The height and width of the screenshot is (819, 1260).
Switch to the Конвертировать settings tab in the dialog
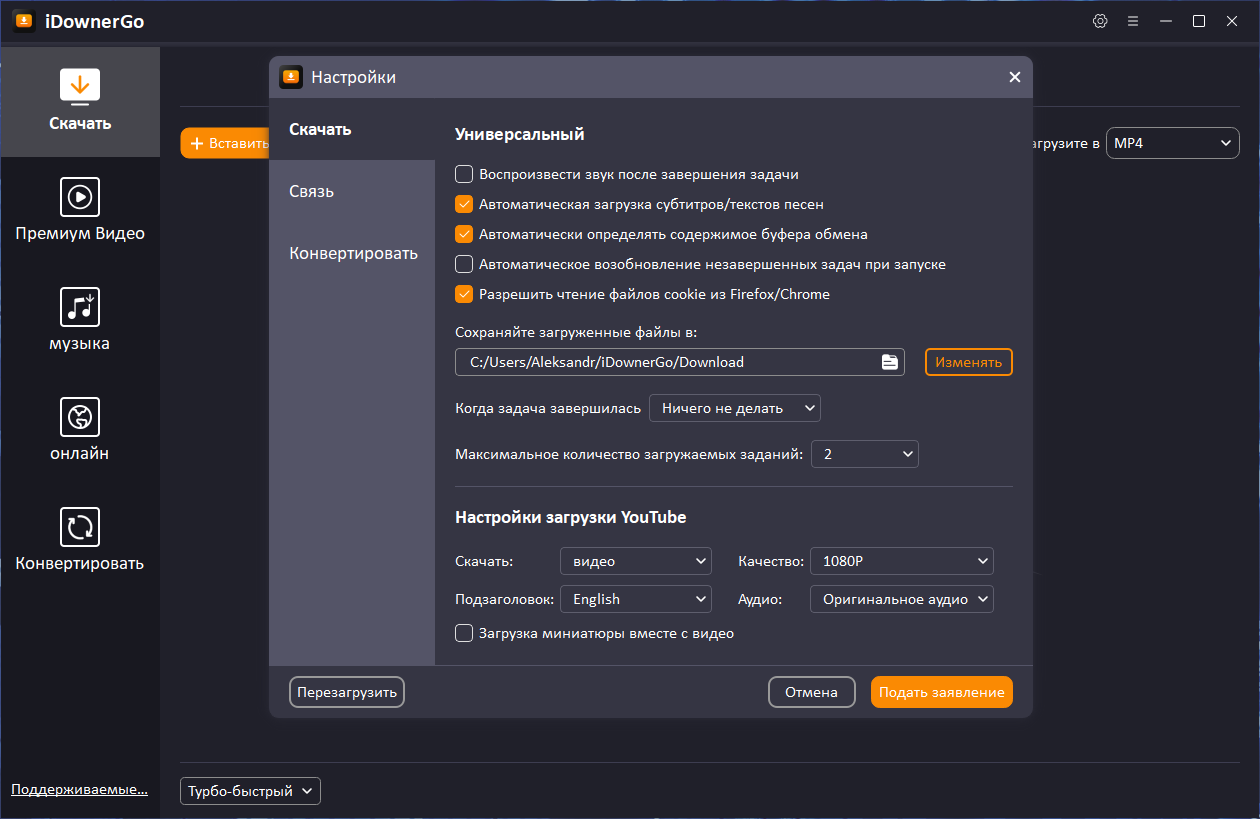click(x=353, y=253)
